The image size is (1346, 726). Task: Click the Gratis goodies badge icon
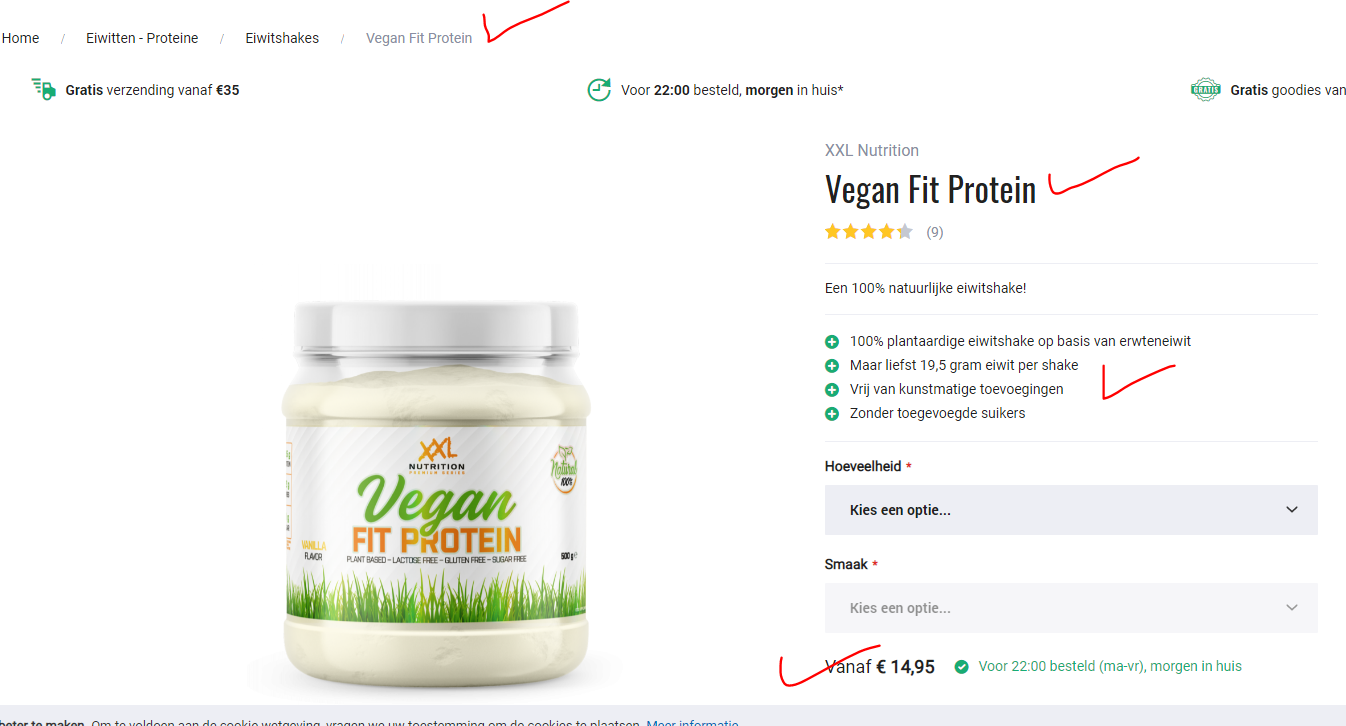pos(1206,89)
